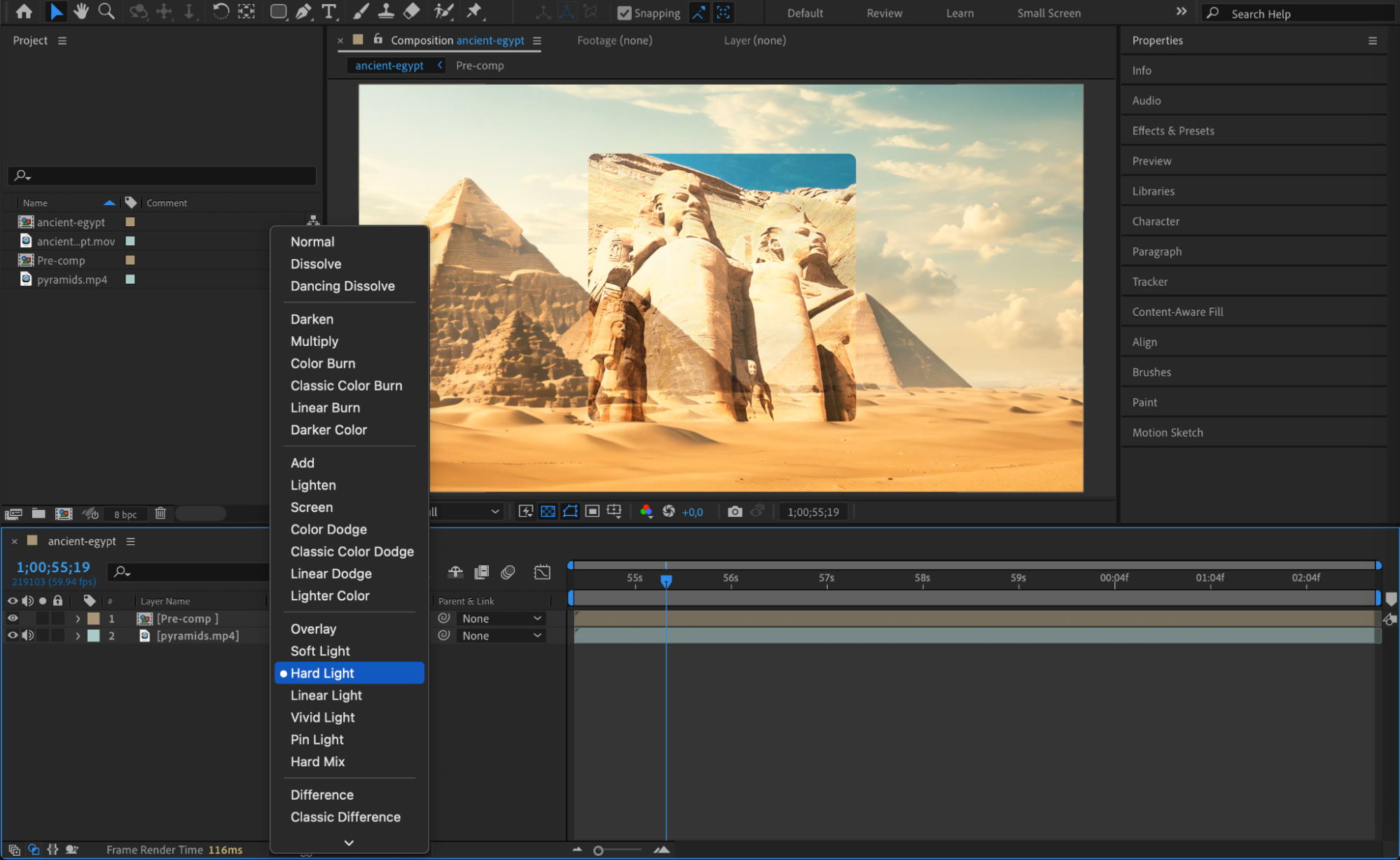Expand the Pre-comp layer properties
The image size is (1400, 860).
[x=78, y=618]
